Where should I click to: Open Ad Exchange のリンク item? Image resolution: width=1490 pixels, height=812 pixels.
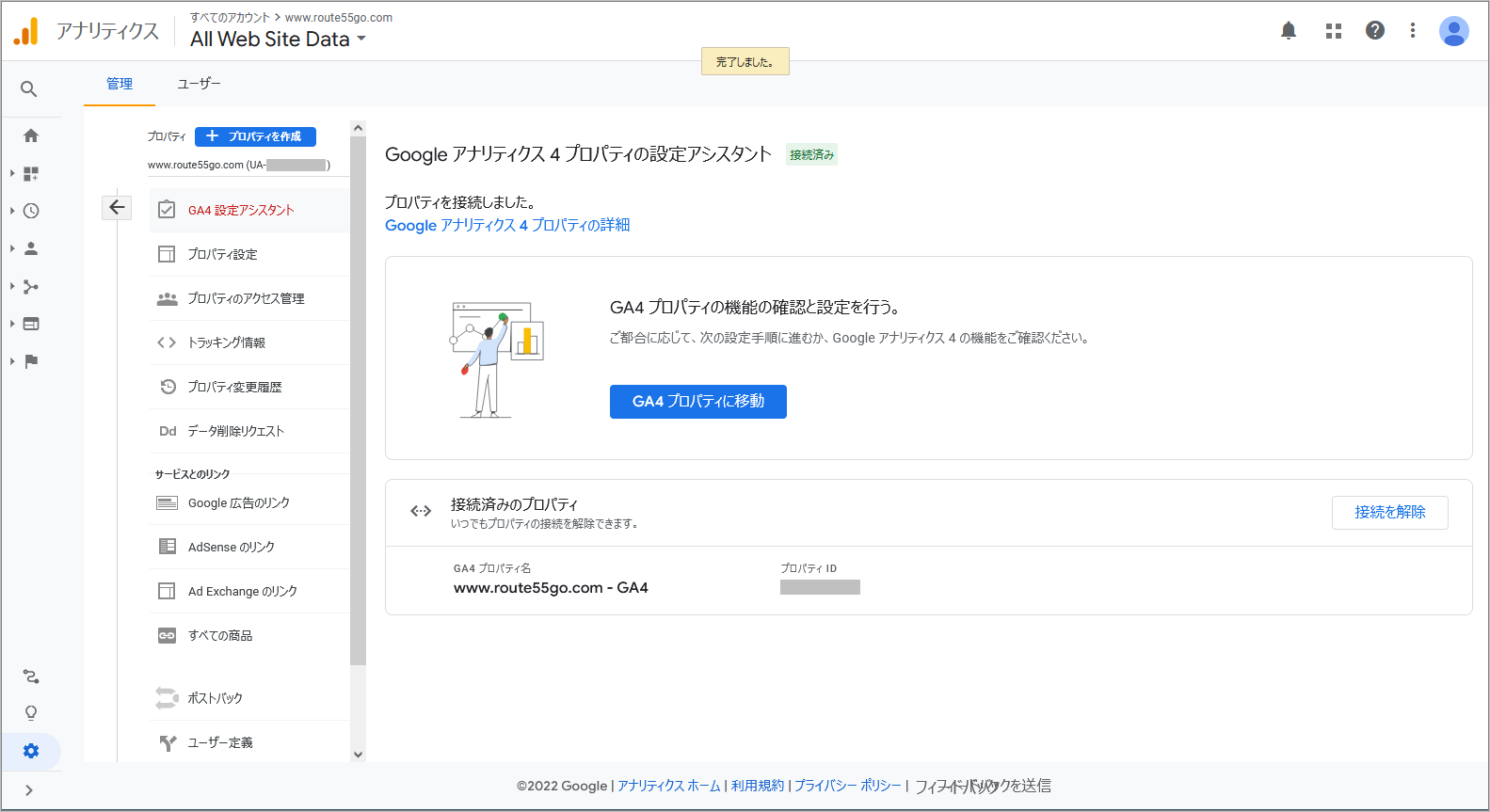click(x=249, y=591)
